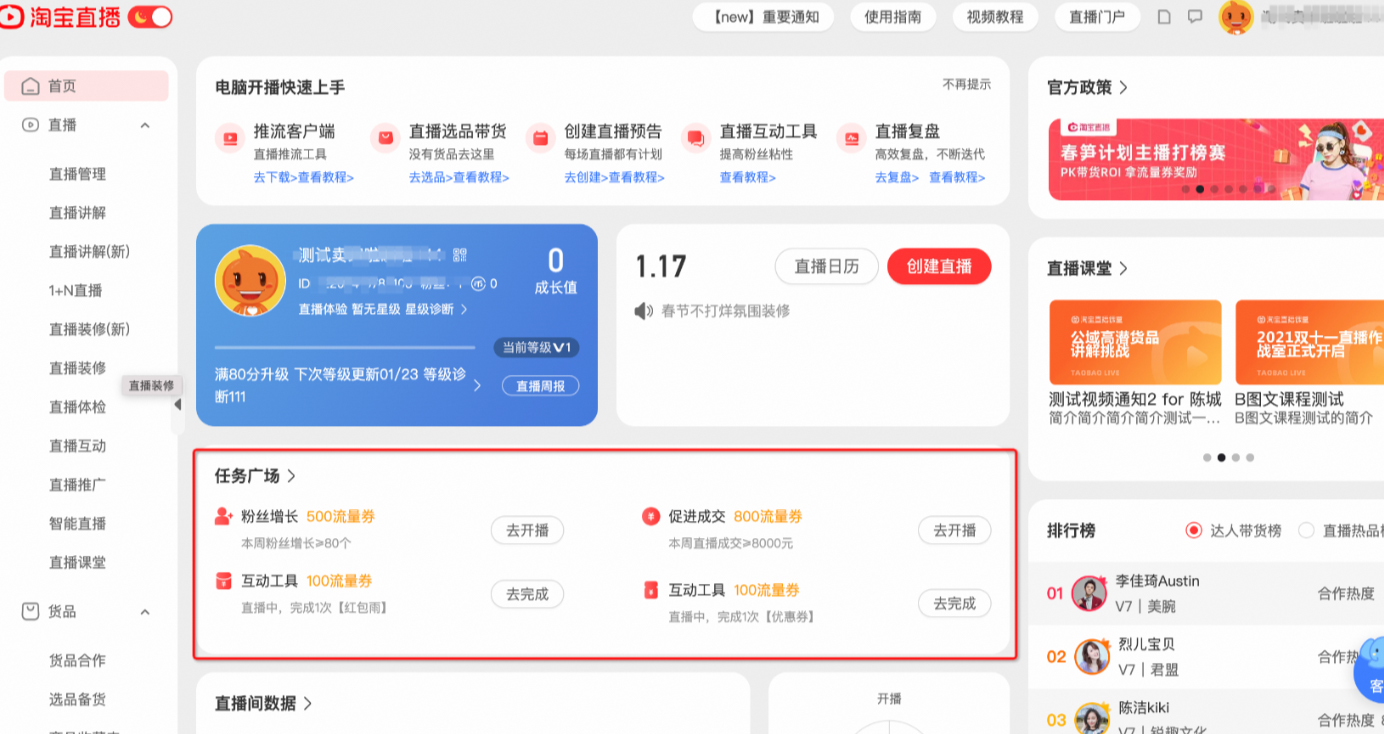The width and height of the screenshot is (1384, 734).
Task: Open the 直播日历
Action: 826,266
